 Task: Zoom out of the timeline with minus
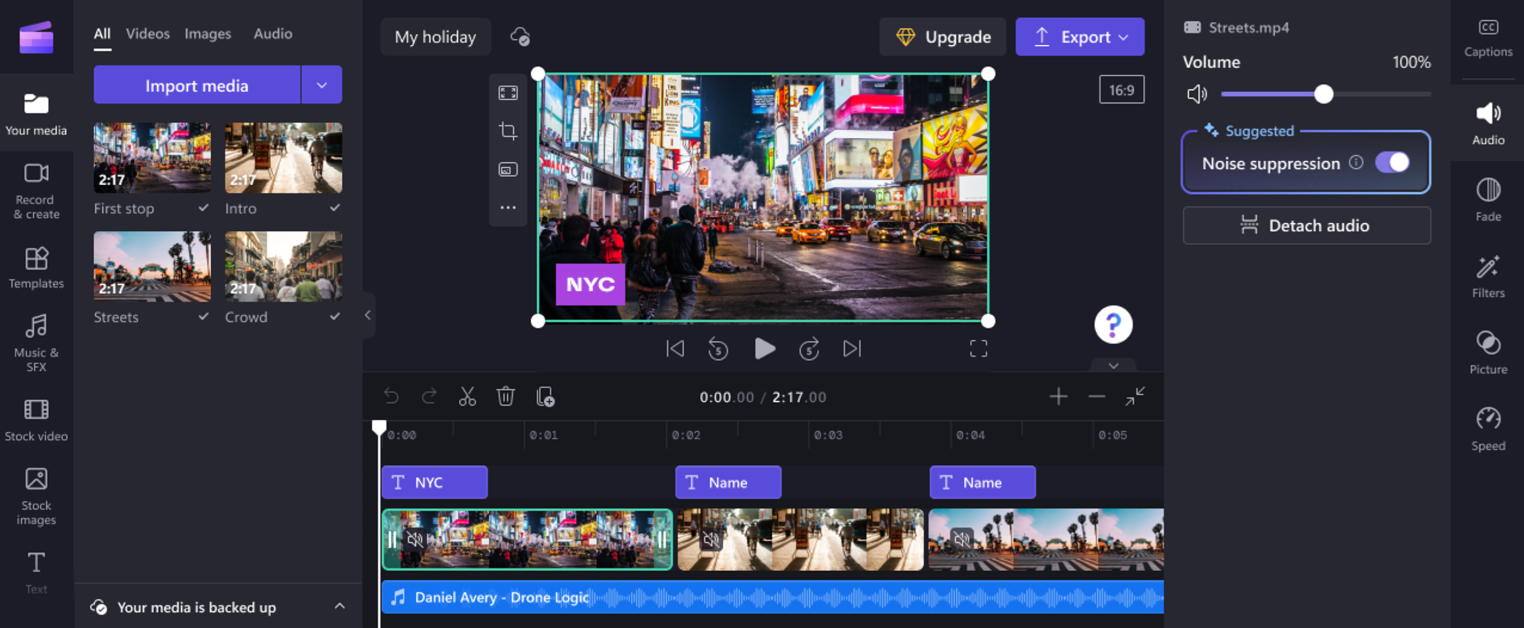1097,397
